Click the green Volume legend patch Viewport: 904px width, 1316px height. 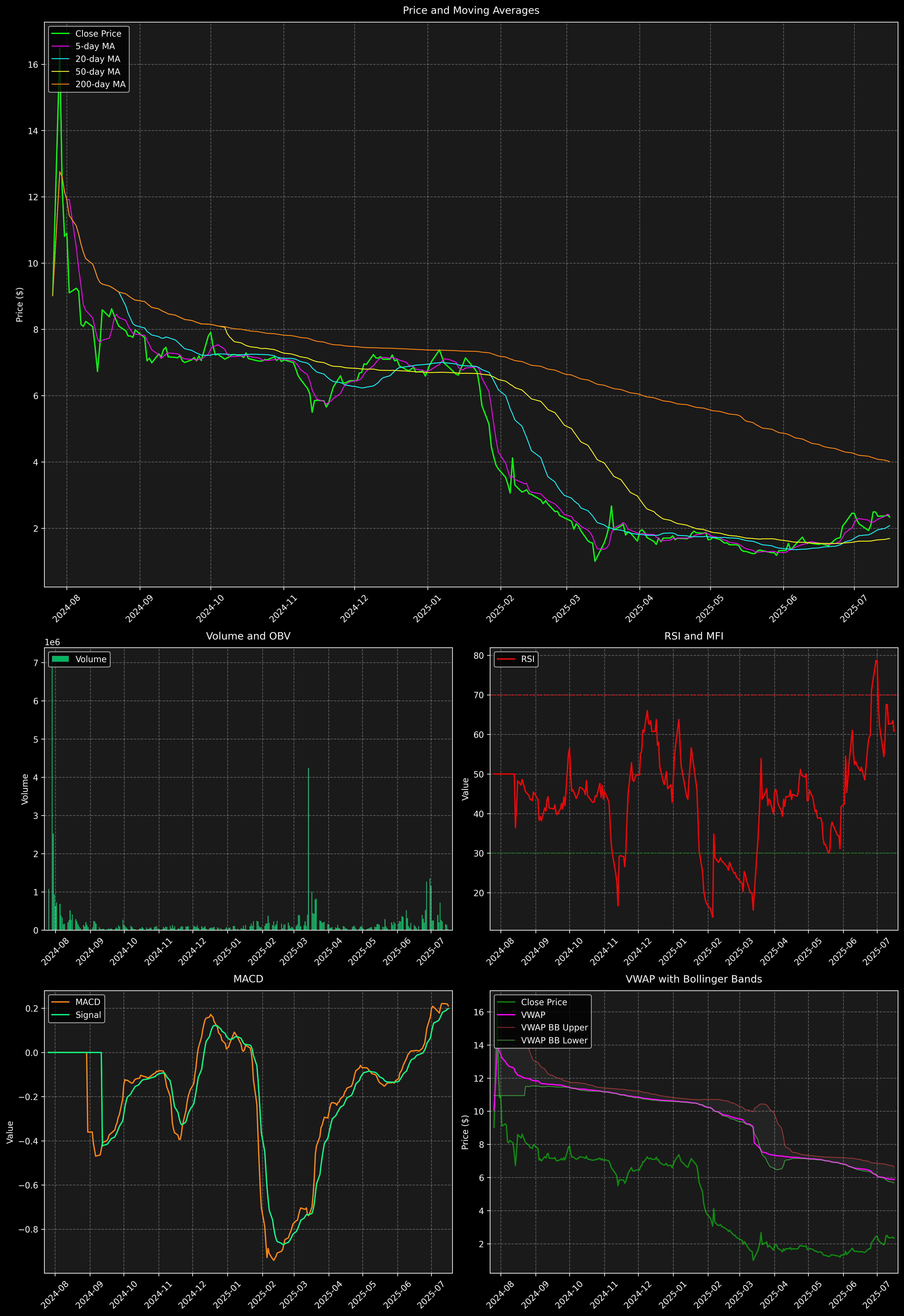tap(60, 659)
